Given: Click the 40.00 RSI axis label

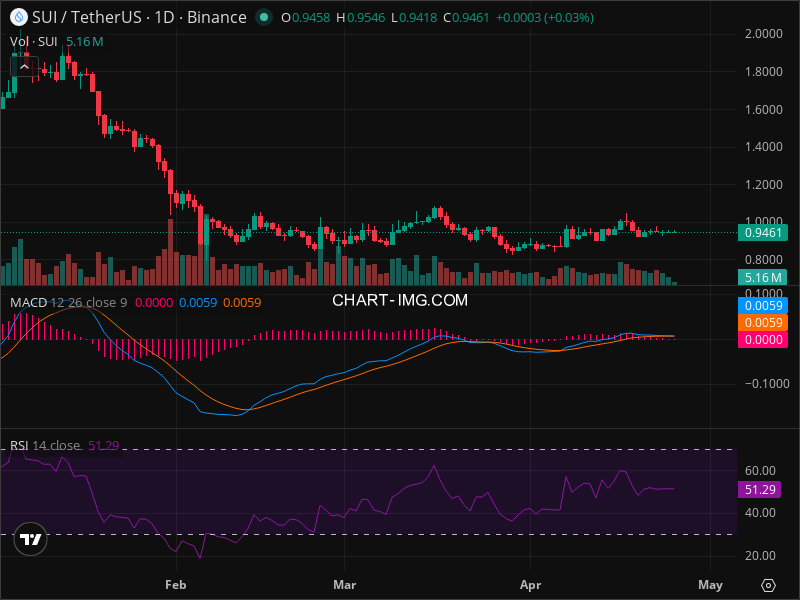Looking at the screenshot, I should (x=760, y=513).
